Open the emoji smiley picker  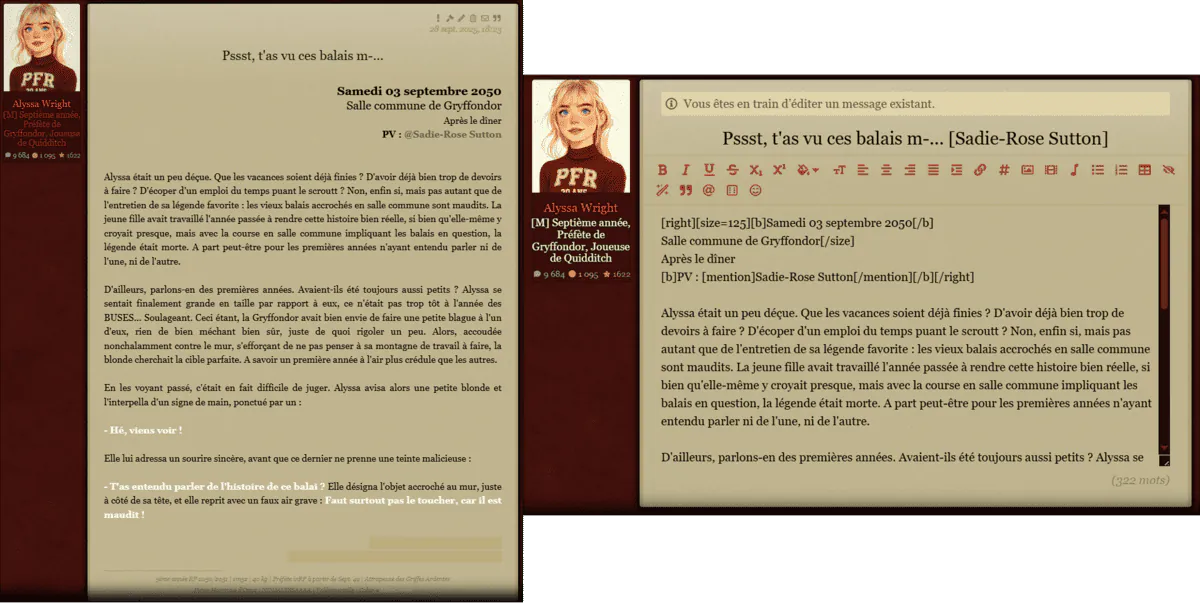(755, 190)
